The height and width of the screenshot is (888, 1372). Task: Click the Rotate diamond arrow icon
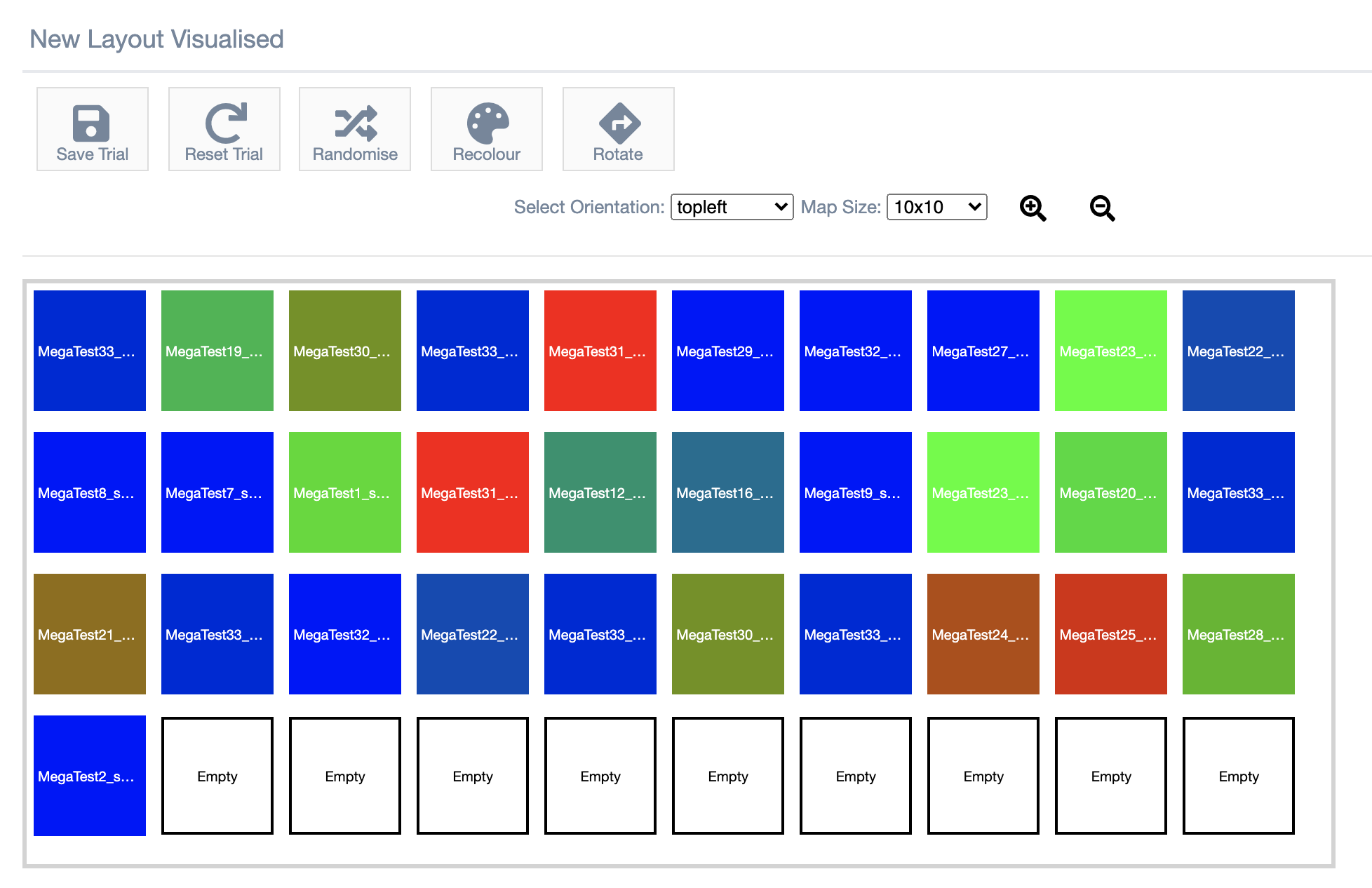pos(619,123)
